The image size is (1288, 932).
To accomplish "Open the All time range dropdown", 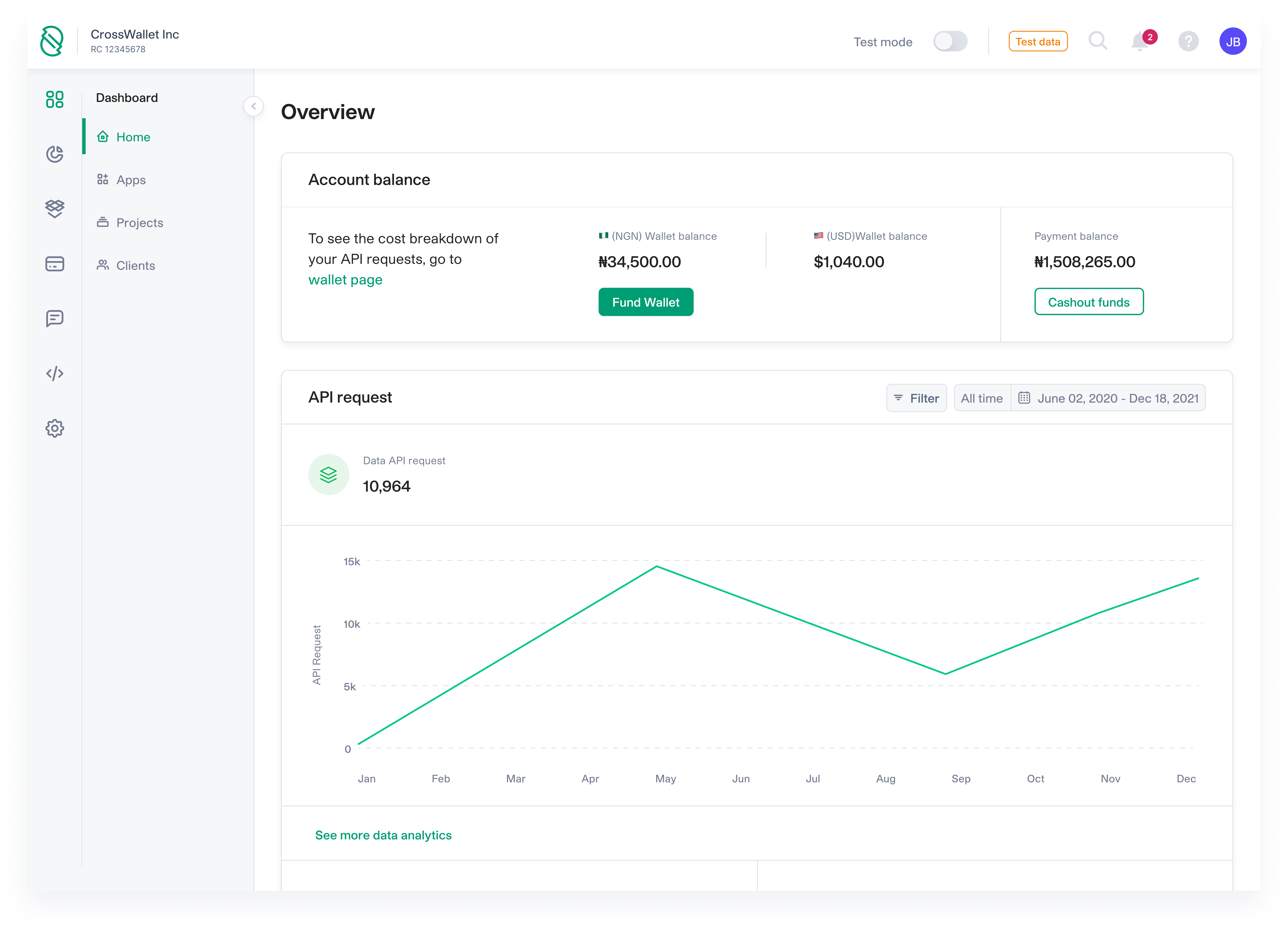I will 981,398.
